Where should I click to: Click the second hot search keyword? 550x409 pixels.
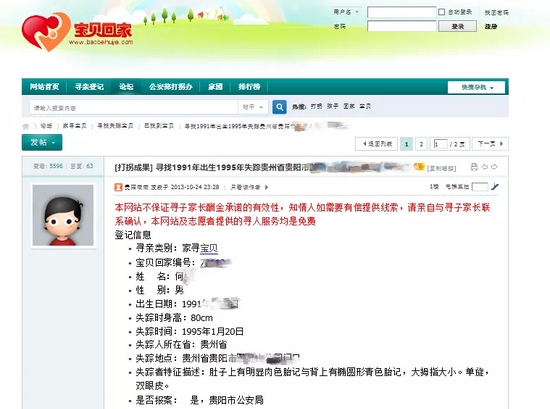333,106
